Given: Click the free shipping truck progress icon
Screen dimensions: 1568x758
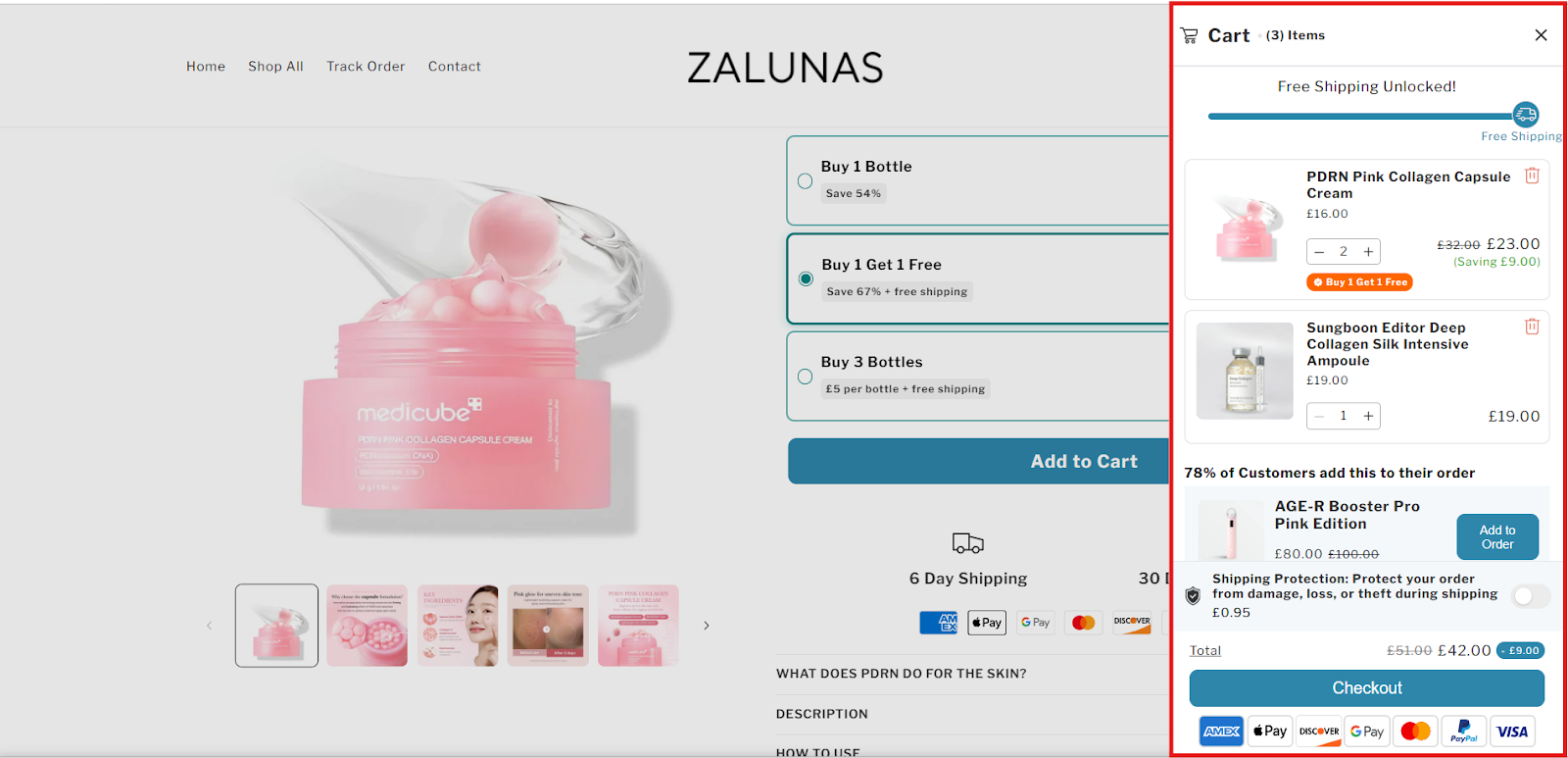Looking at the screenshot, I should 1526,114.
